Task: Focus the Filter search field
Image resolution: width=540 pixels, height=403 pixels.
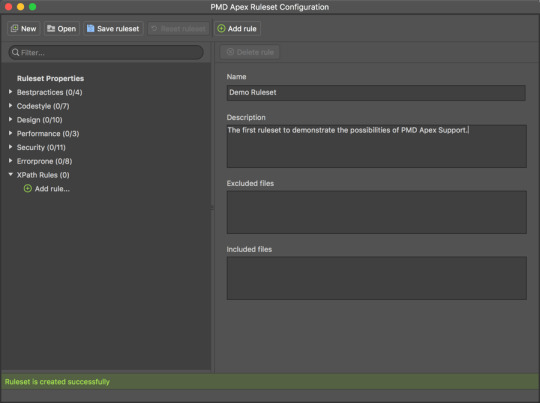Action: pyautogui.click(x=106, y=52)
